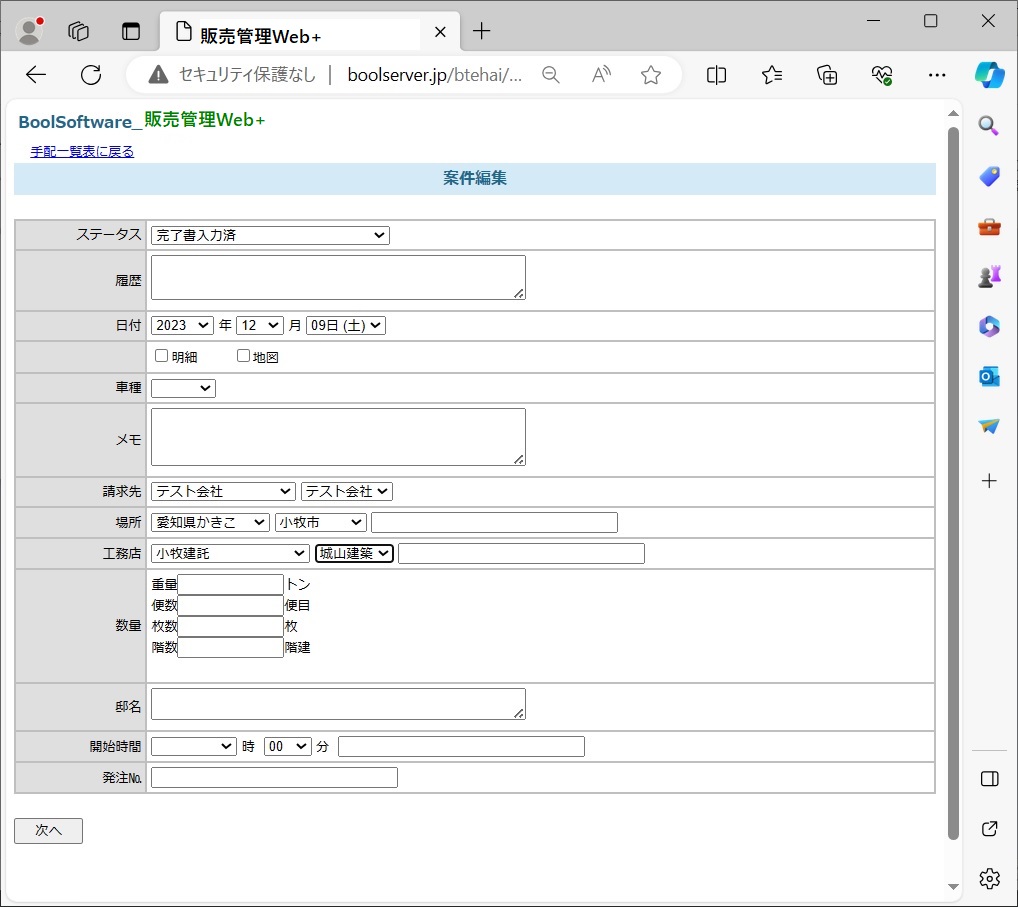Click the メモ text area
The image size is (1018, 907).
338,437
